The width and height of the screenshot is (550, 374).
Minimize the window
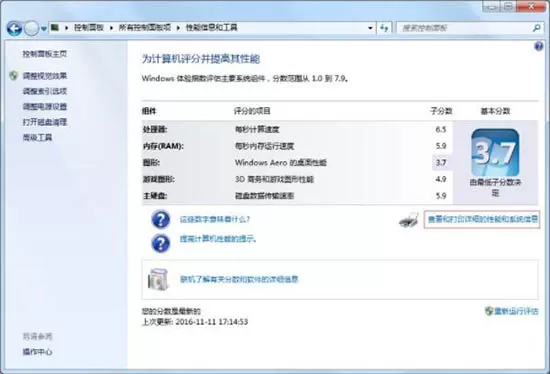pyautogui.click(x=490, y=6)
